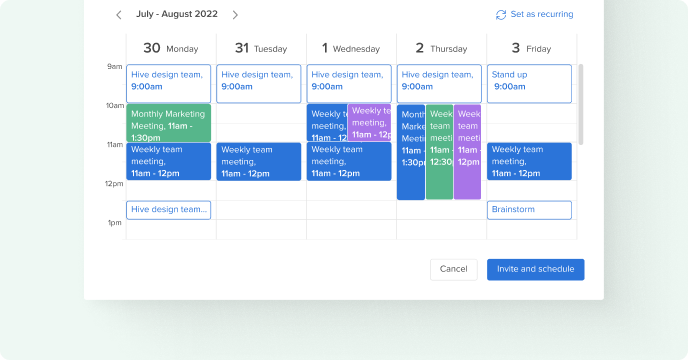Click the Cancel button

pos(453,269)
